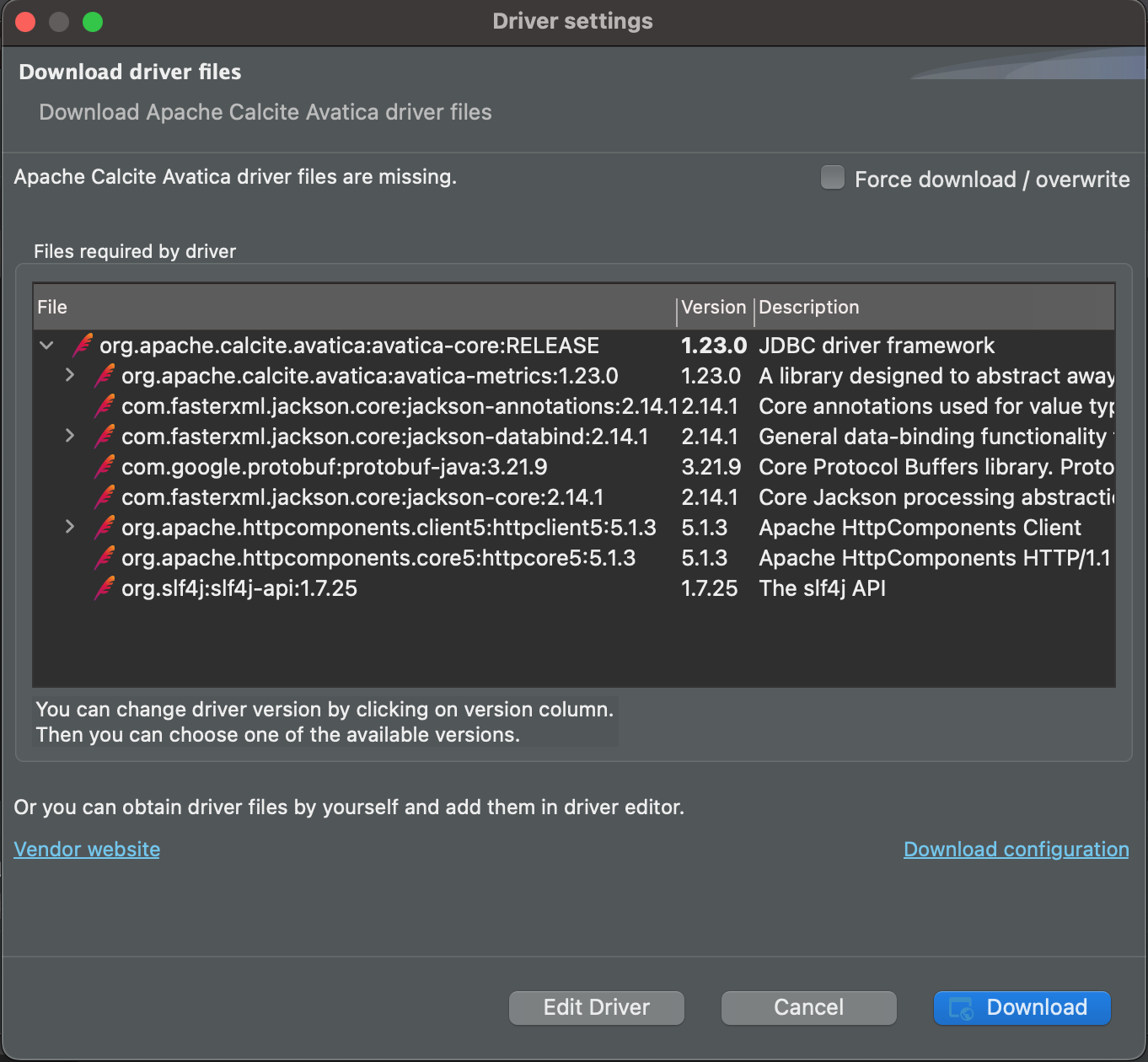Click the avatica-metrics library icon
This screenshot has width=1148, height=1062.
coord(103,376)
